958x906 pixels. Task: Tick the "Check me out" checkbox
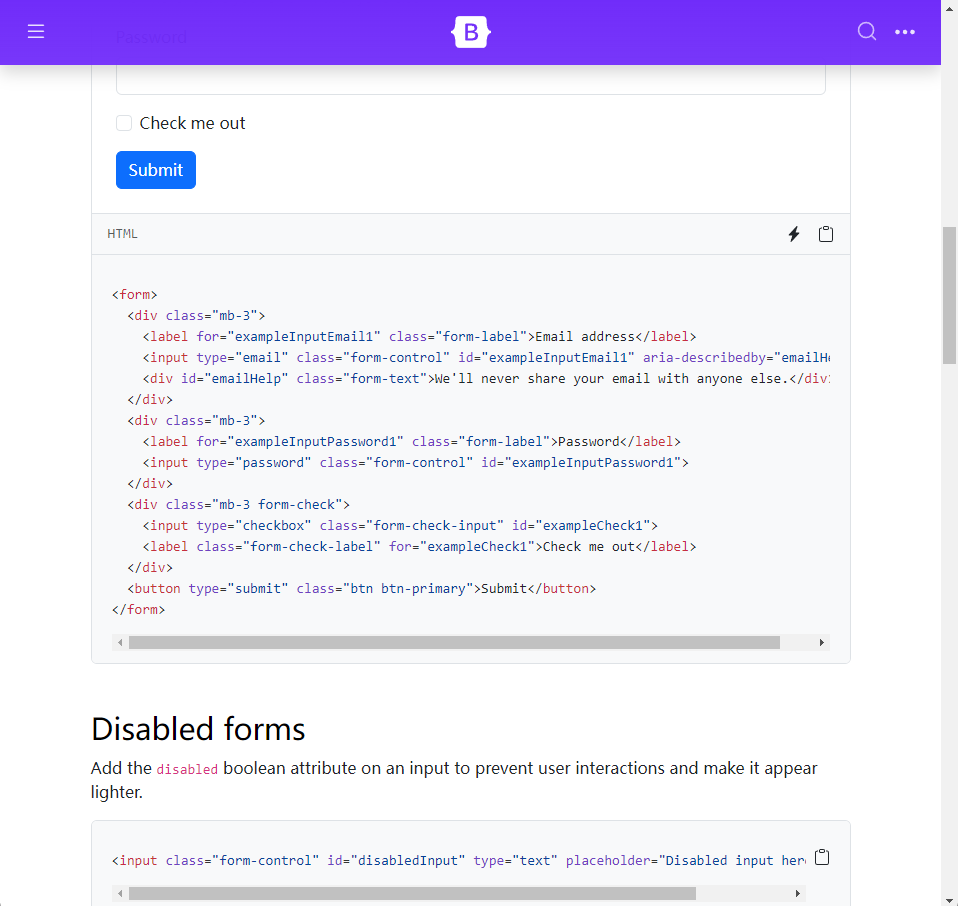click(124, 123)
